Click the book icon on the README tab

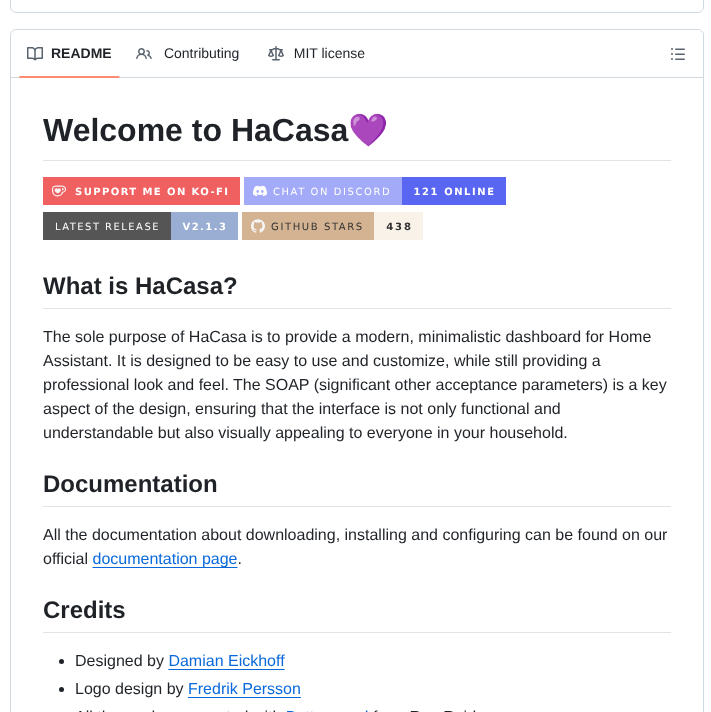(x=35, y=54)
